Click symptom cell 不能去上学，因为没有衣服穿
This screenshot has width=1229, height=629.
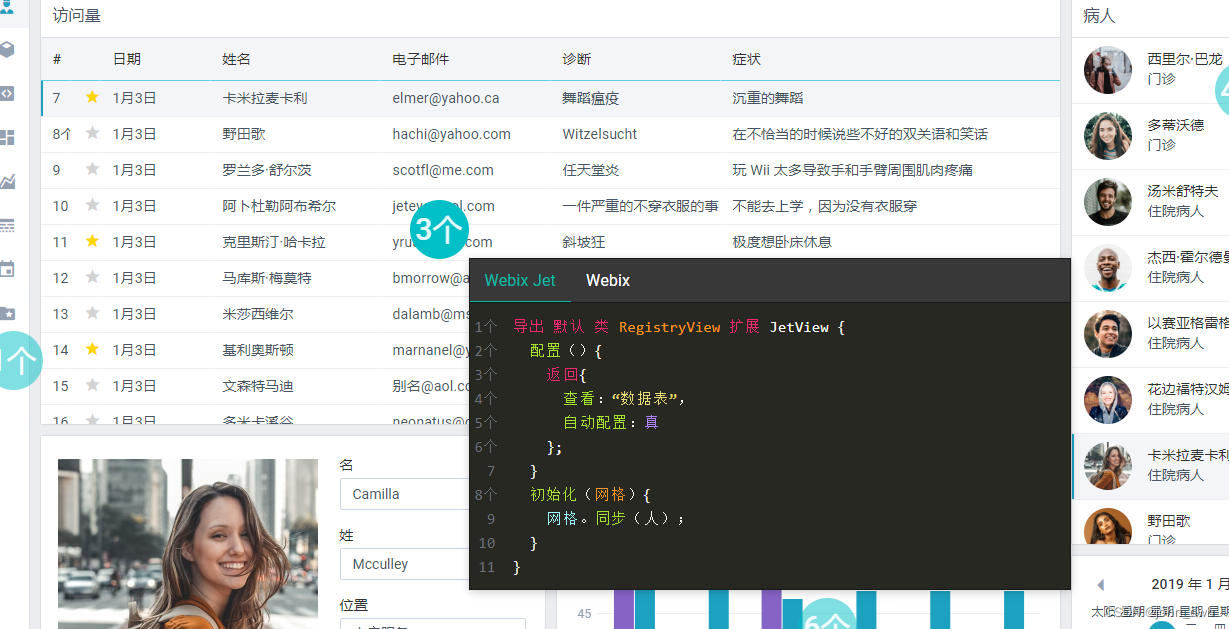(825, 206)
